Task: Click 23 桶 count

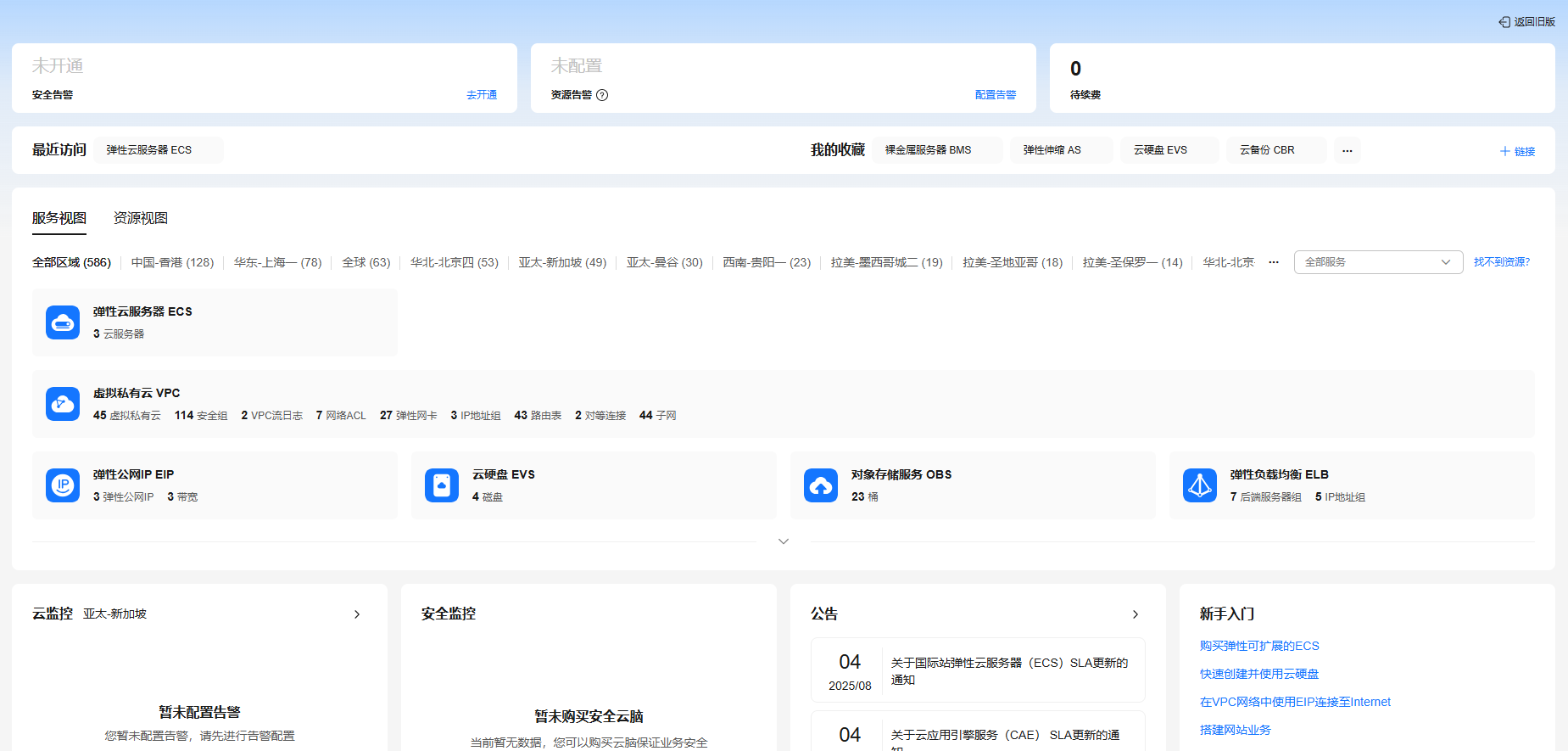Action: pos(865,496)
